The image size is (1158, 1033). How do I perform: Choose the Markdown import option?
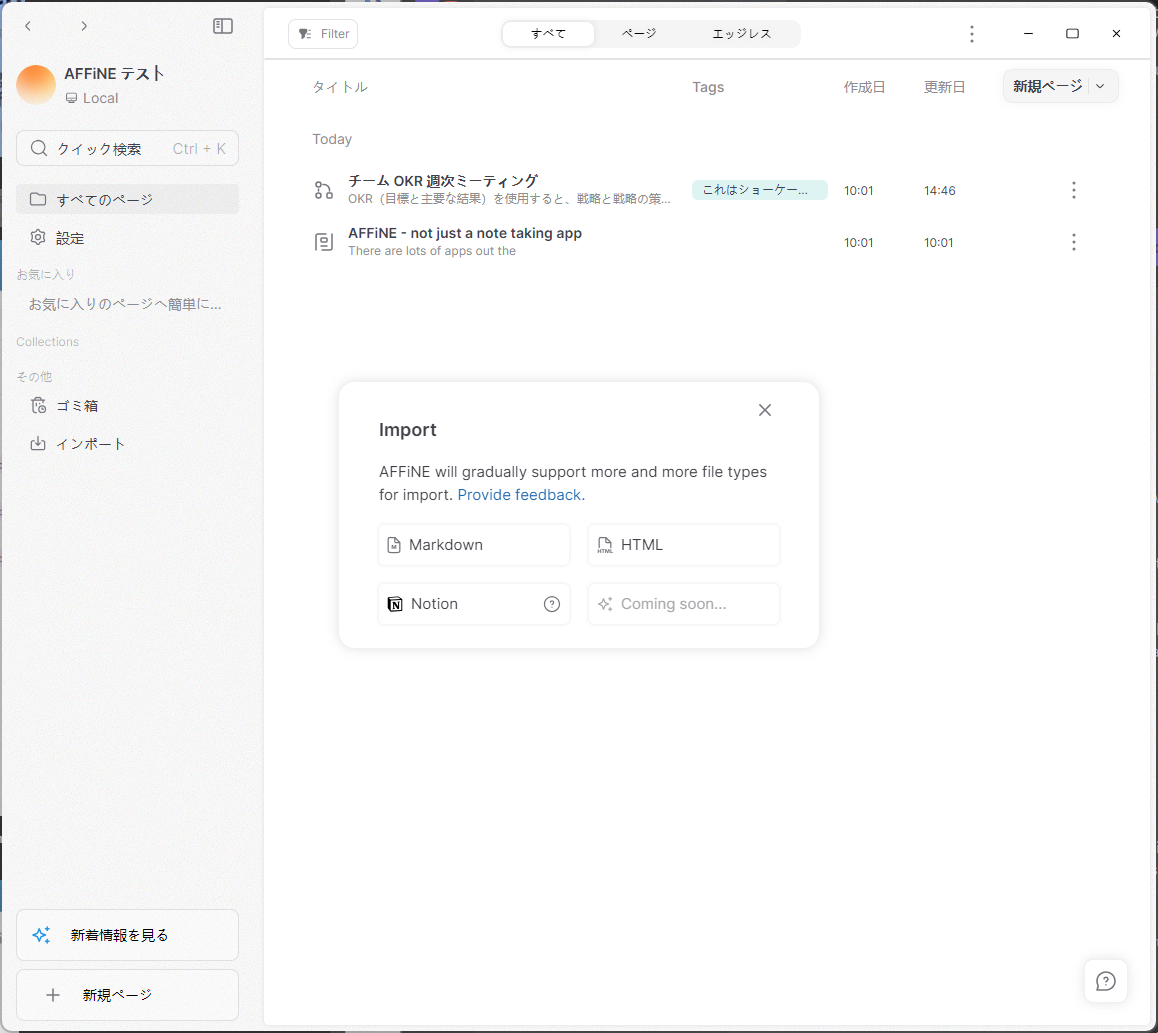click(x=474, y=545)
